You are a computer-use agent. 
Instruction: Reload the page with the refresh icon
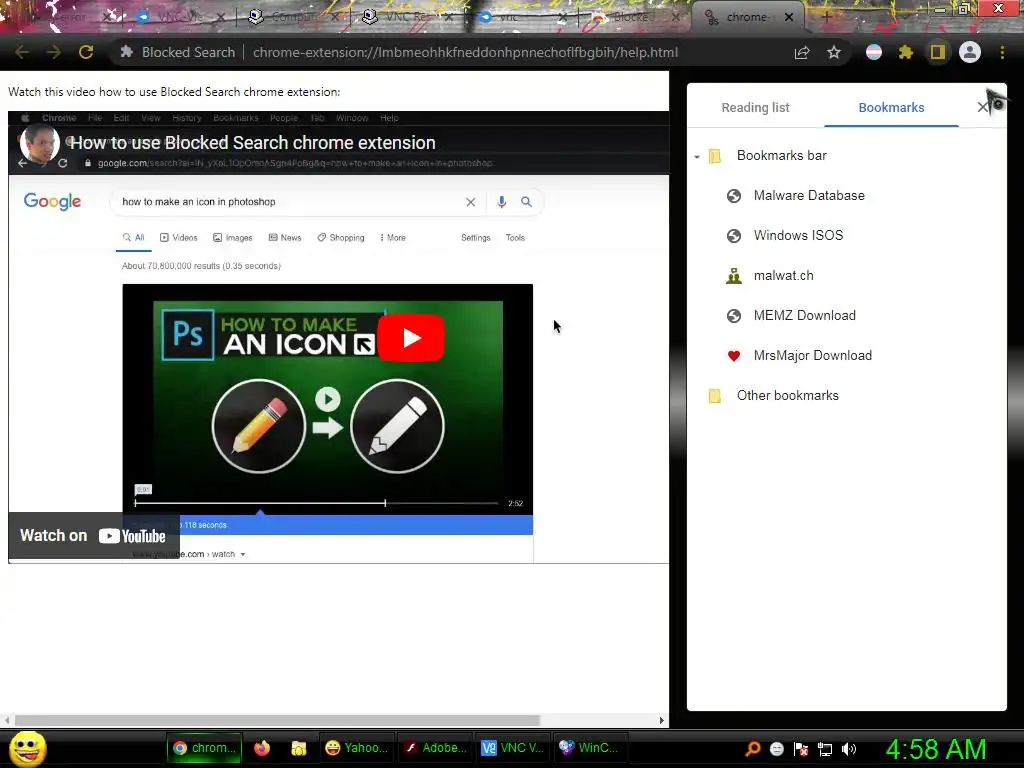(86, 52)
